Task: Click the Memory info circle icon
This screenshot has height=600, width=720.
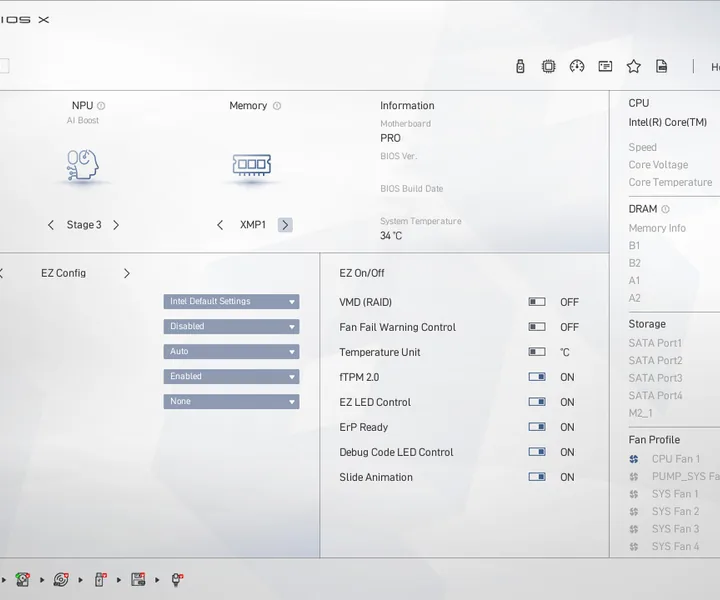Action: [x=277, y=106]
